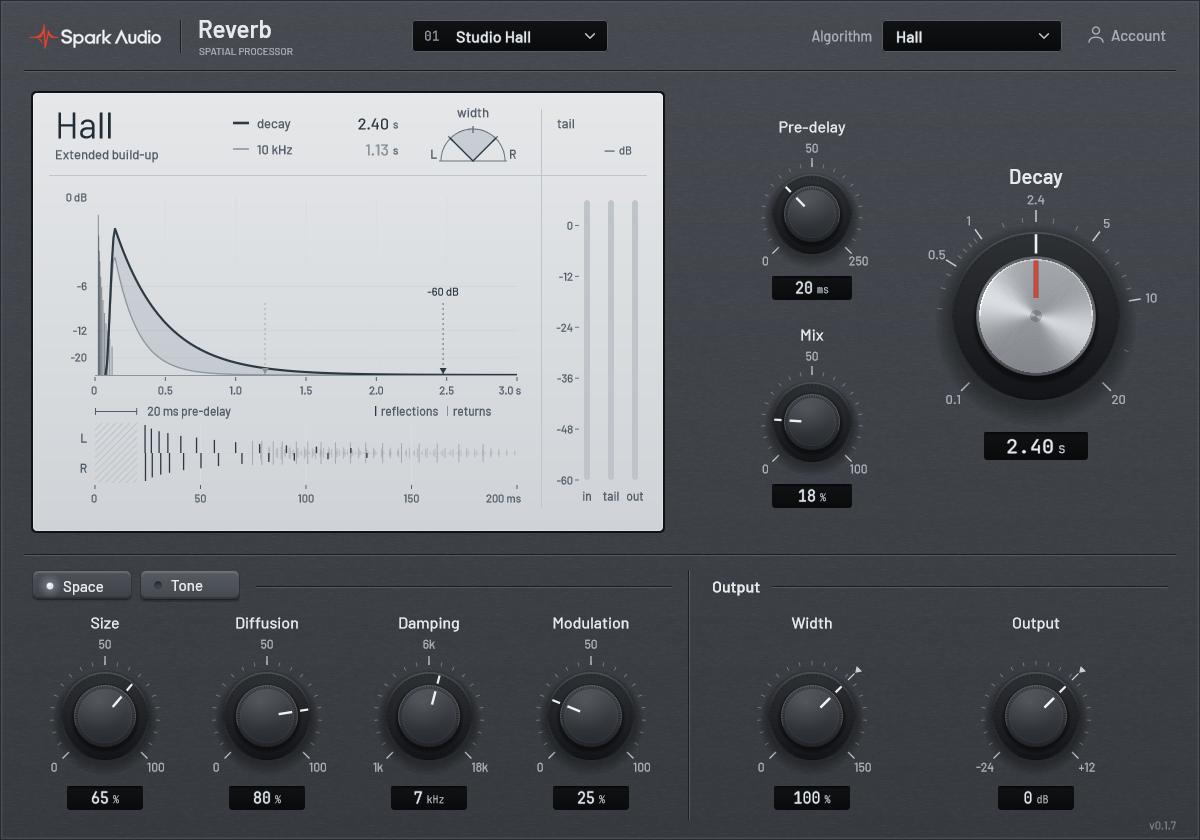Click the 'Extended build-up' text

107,155
